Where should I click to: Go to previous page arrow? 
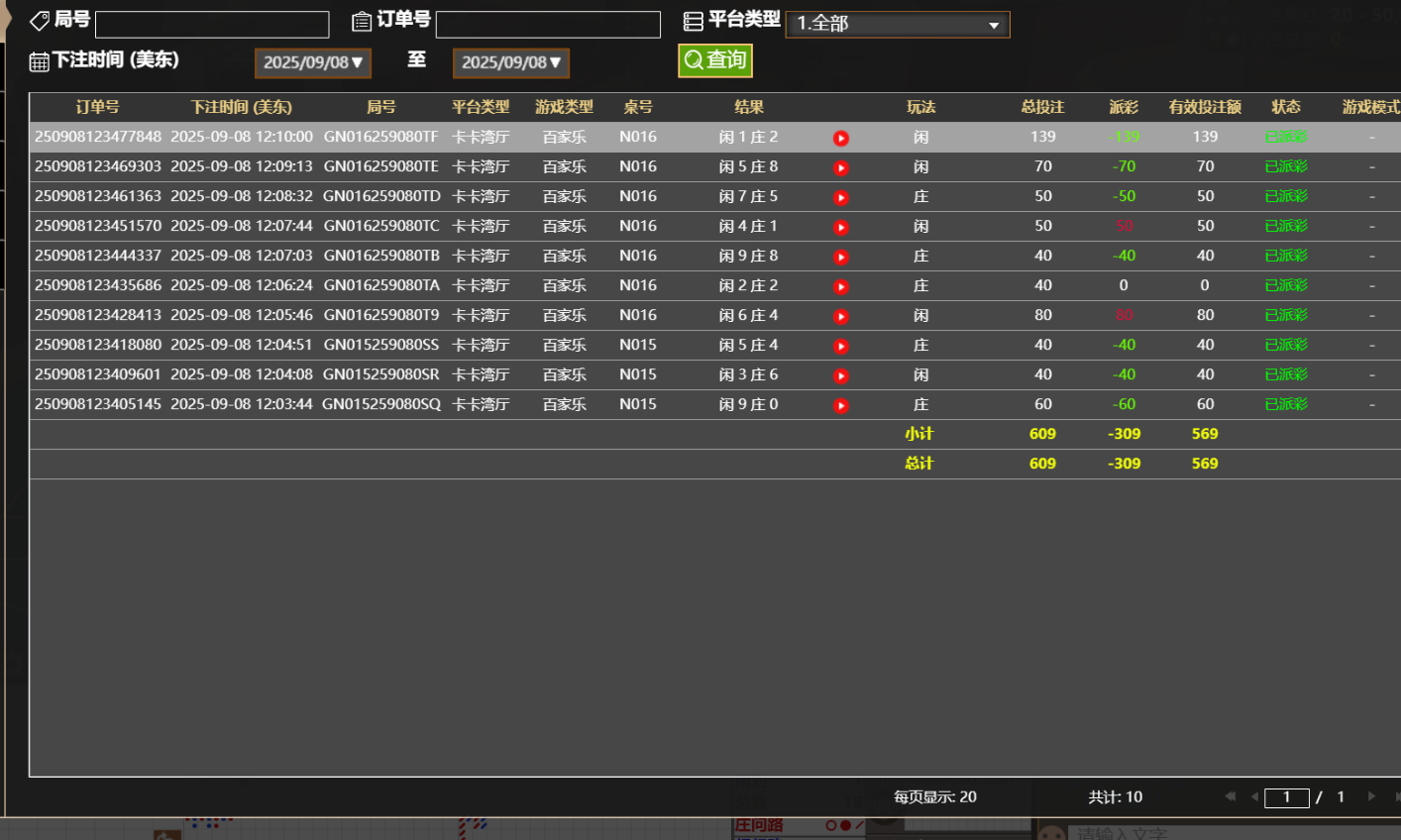tap(1254, 796)
